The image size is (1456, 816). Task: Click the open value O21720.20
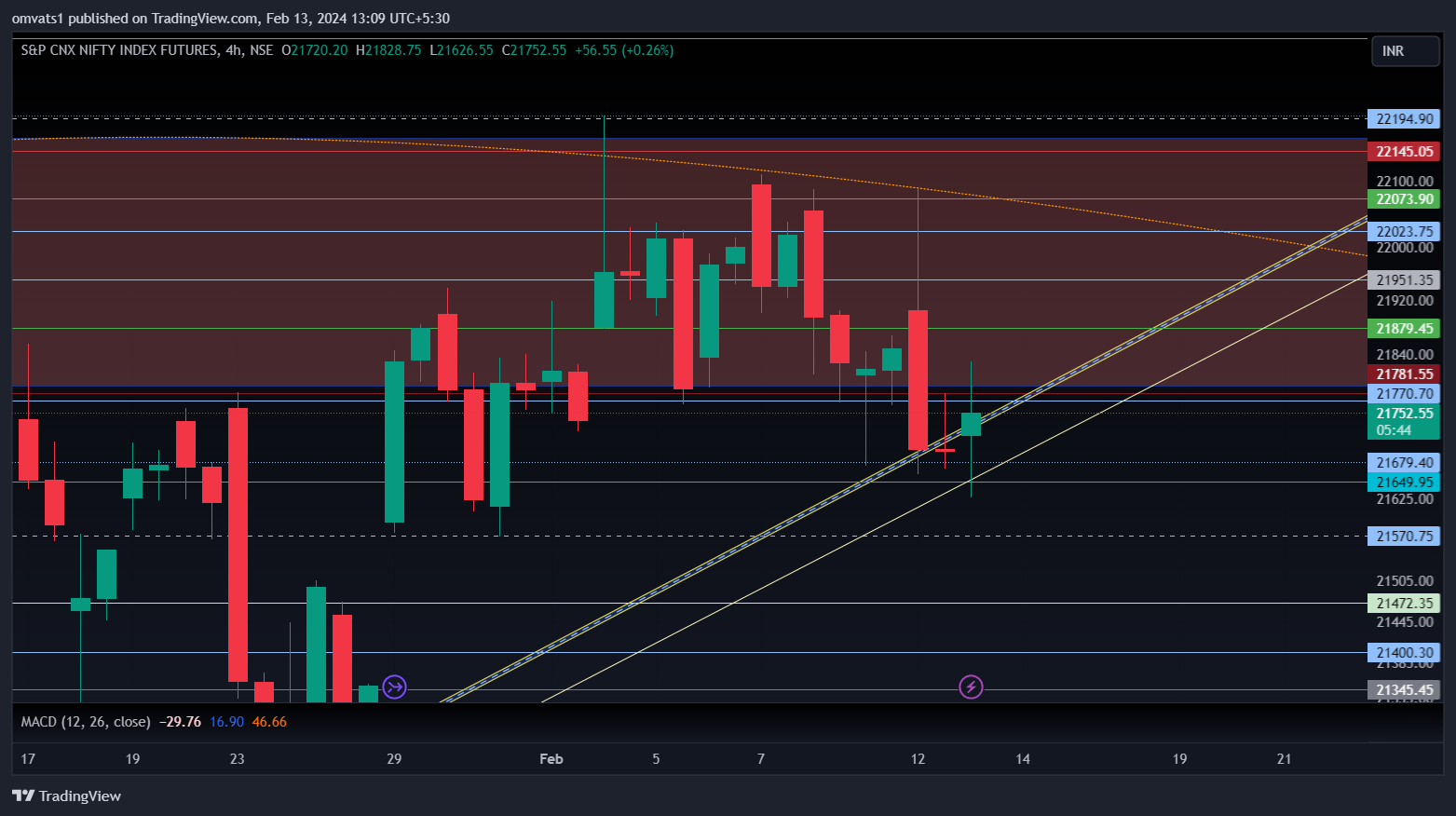click(x=315, y=50)
